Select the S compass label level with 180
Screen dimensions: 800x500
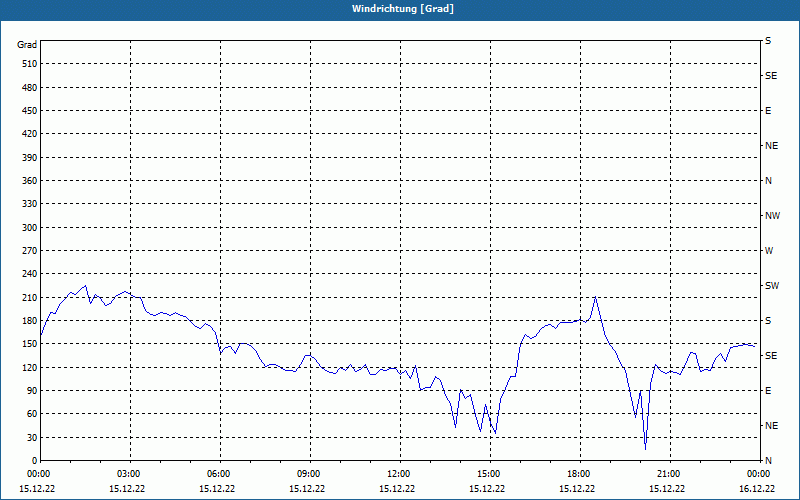[768, 321]
